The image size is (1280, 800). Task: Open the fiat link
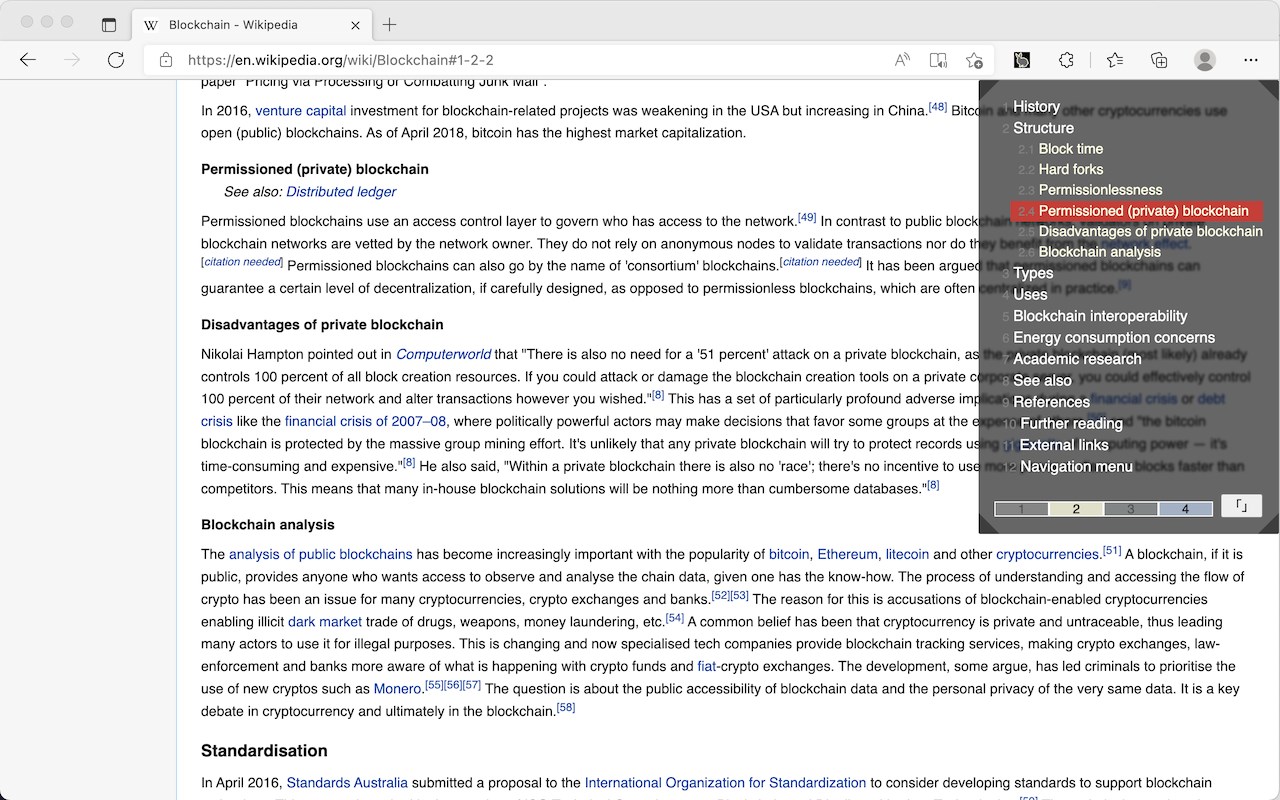(x=707, y=667)
